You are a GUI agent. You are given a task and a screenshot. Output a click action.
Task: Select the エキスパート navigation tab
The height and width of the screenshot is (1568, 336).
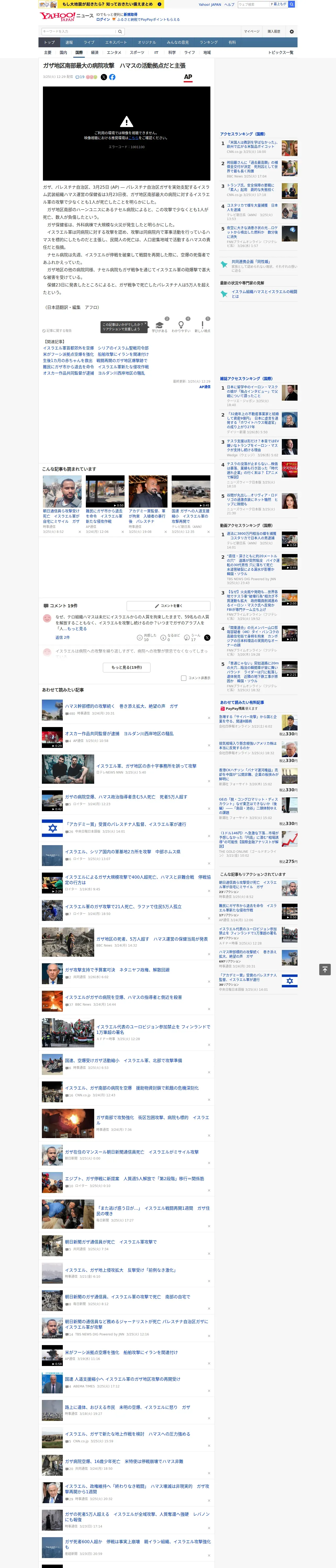[116, 43]
